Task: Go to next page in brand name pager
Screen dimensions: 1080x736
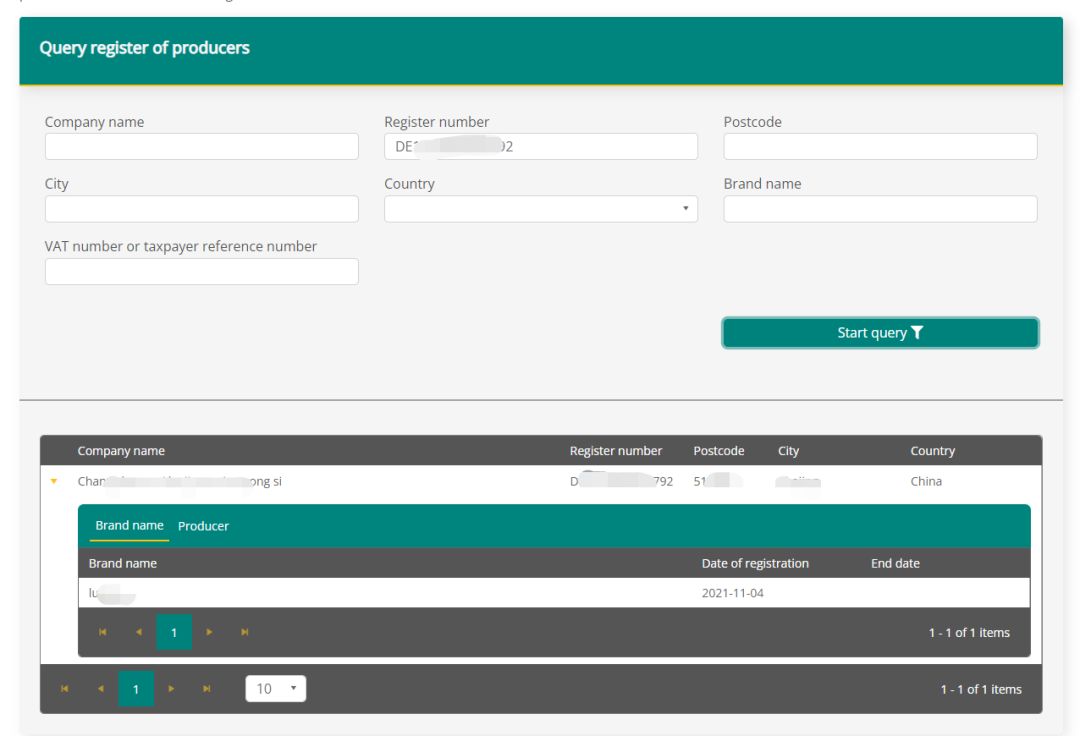Action: 209,632
